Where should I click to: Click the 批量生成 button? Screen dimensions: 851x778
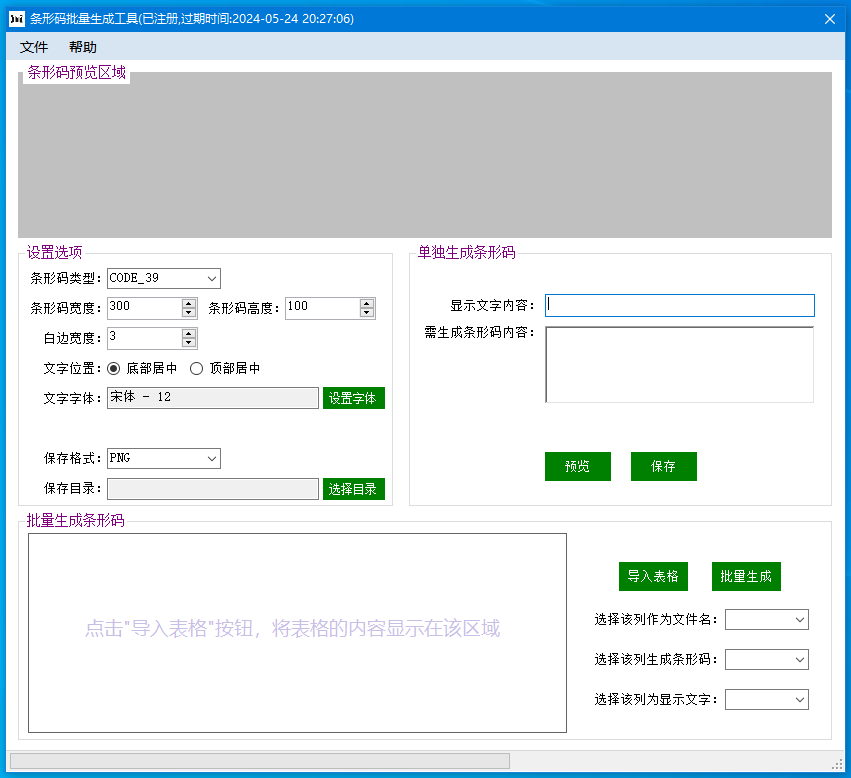point(746,576)
